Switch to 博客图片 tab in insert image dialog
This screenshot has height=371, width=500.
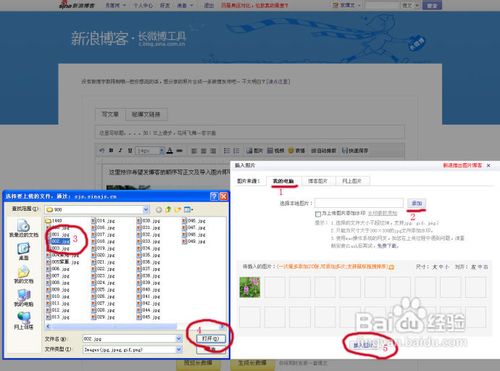[x=317, y=181]
